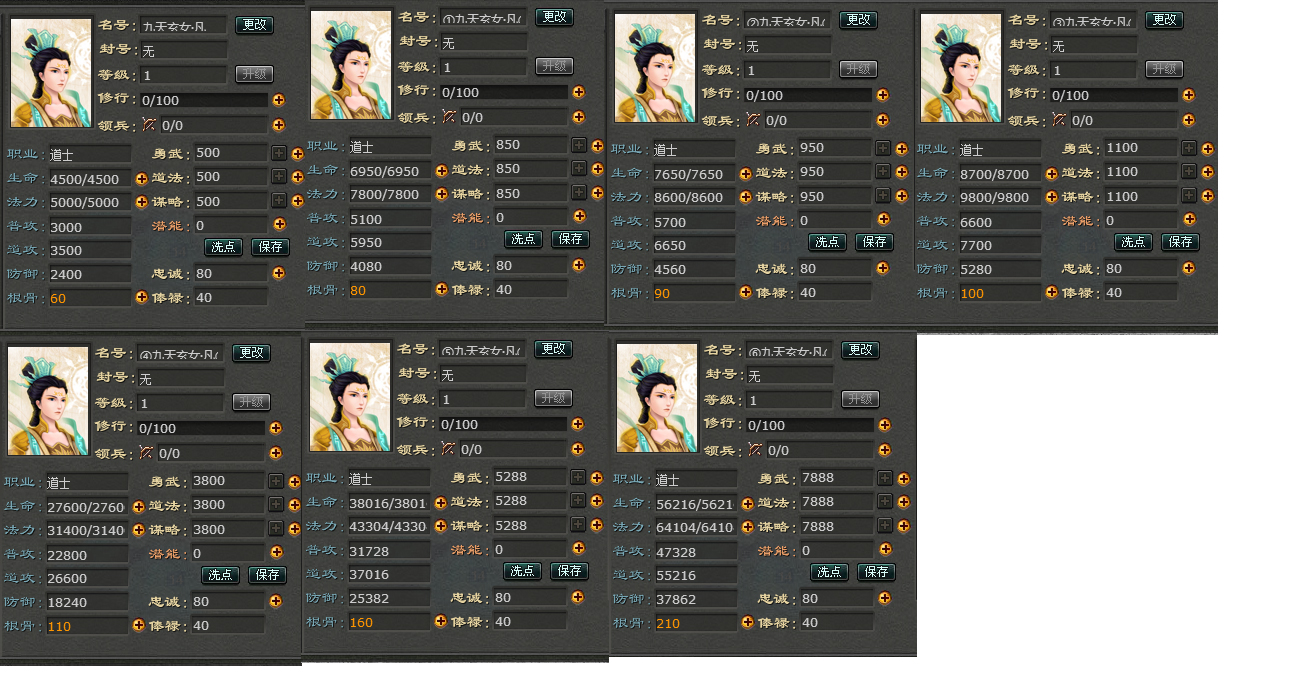The height and width of the screenshot is (700, 1300).
Task: Click gray plus button next to 道法 850
Action: [x=579, y=169]
